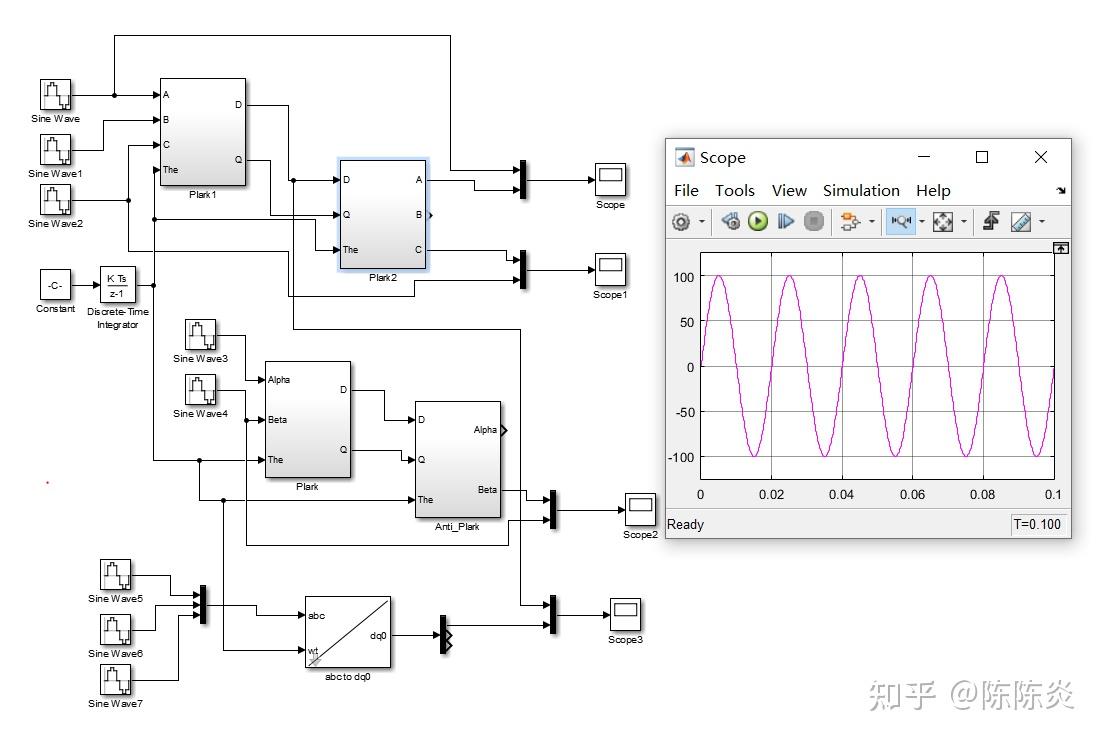Click the Step Back icon in Scope toolbar
The width and height of the screenshot is (1103, 742).
[730, 222]
